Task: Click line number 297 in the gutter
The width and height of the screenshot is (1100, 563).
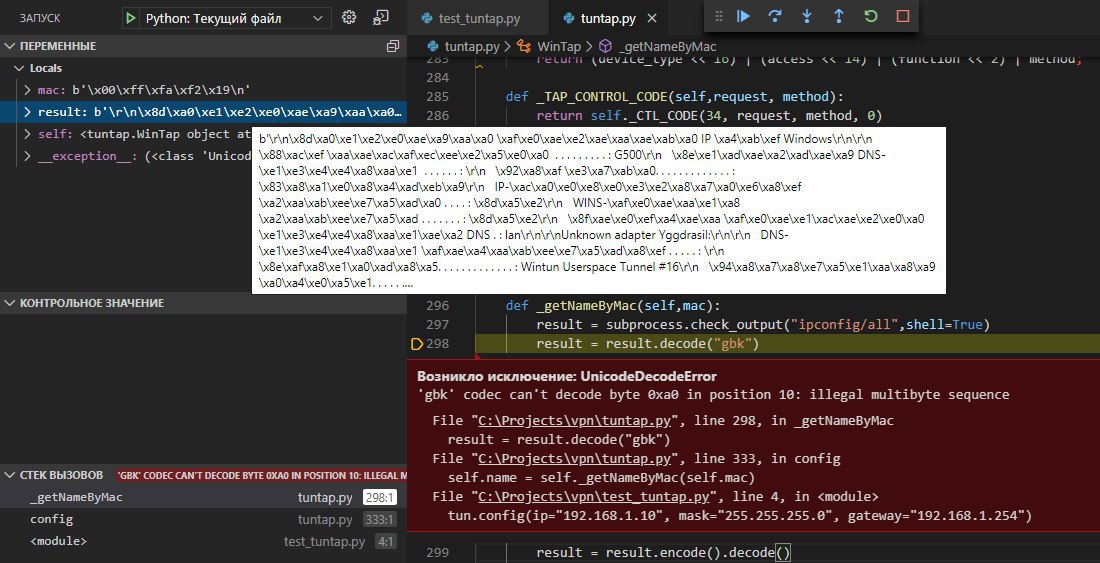Action: (x=437, y=325)
